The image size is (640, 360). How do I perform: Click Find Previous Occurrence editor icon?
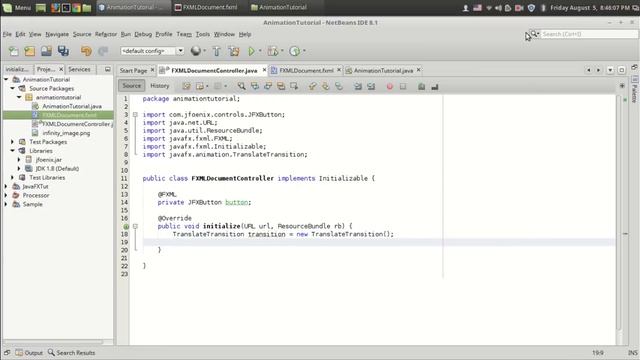(x=255, y=86)
